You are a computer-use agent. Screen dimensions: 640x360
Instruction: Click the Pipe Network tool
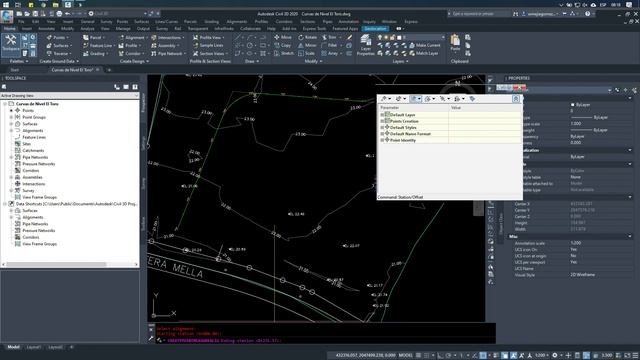point(169,53)
